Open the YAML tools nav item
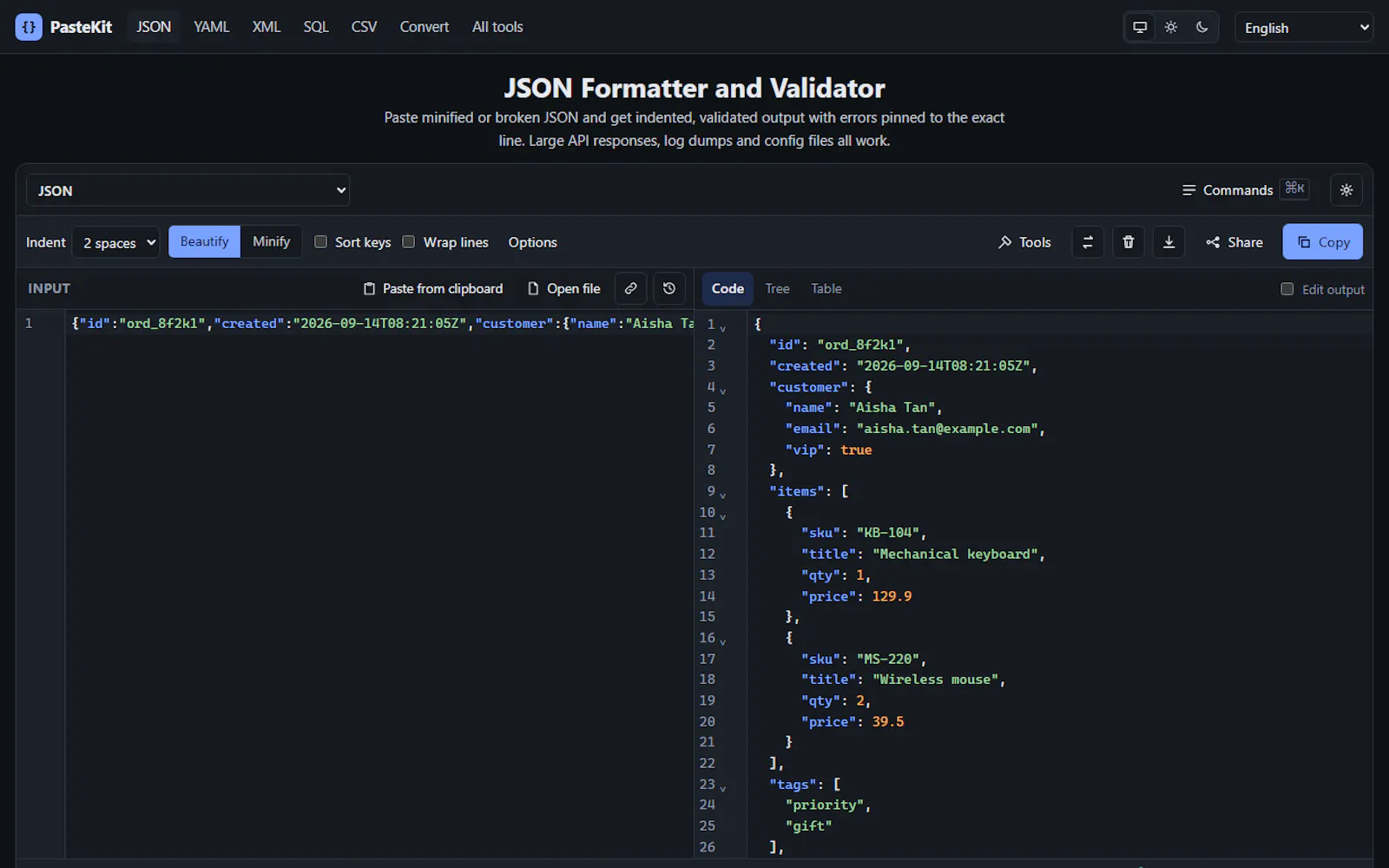 [212, 27]
